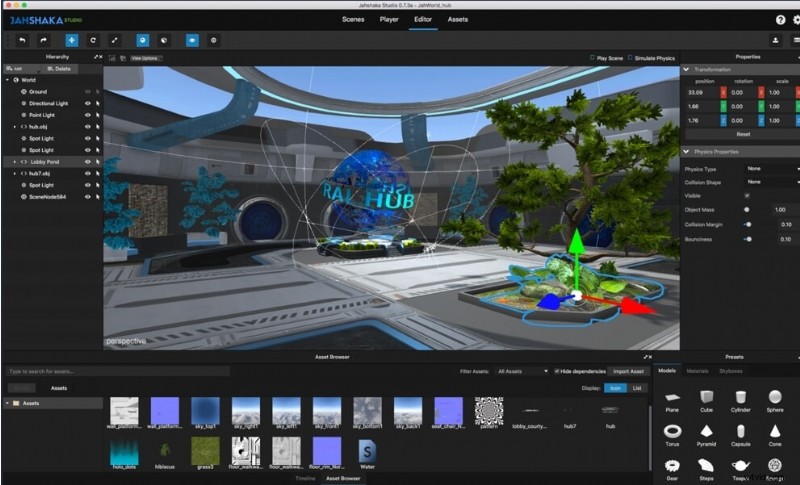Open the Physics Type dropdown
Image resolution: width=800 pixels, height=485 pixels.
[771, 169]
